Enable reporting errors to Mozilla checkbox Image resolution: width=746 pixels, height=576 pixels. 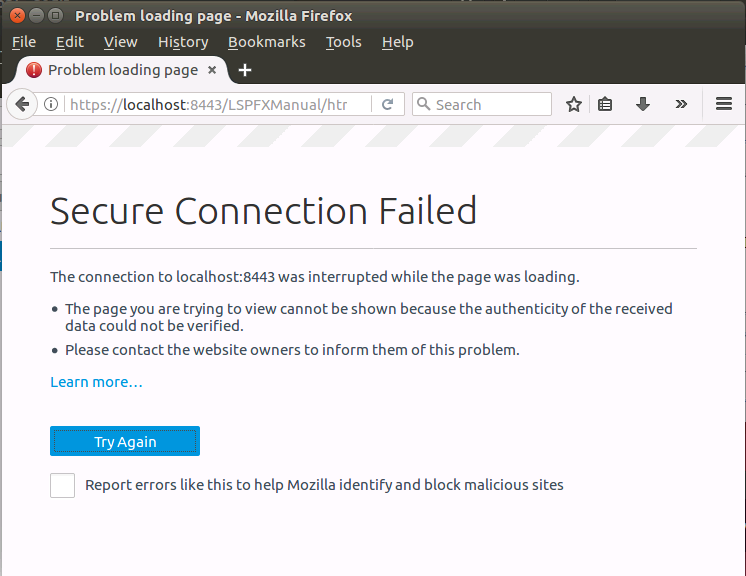[63, 485]
